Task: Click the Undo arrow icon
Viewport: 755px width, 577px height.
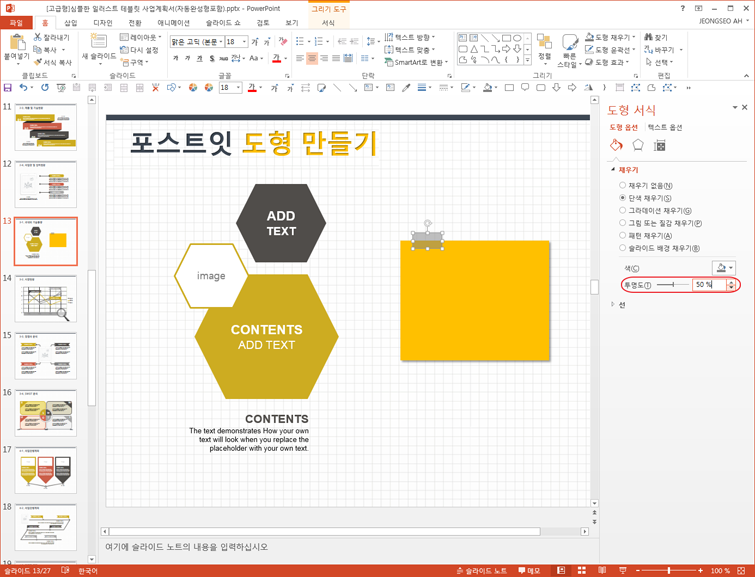Action: (x=23, y=87)
